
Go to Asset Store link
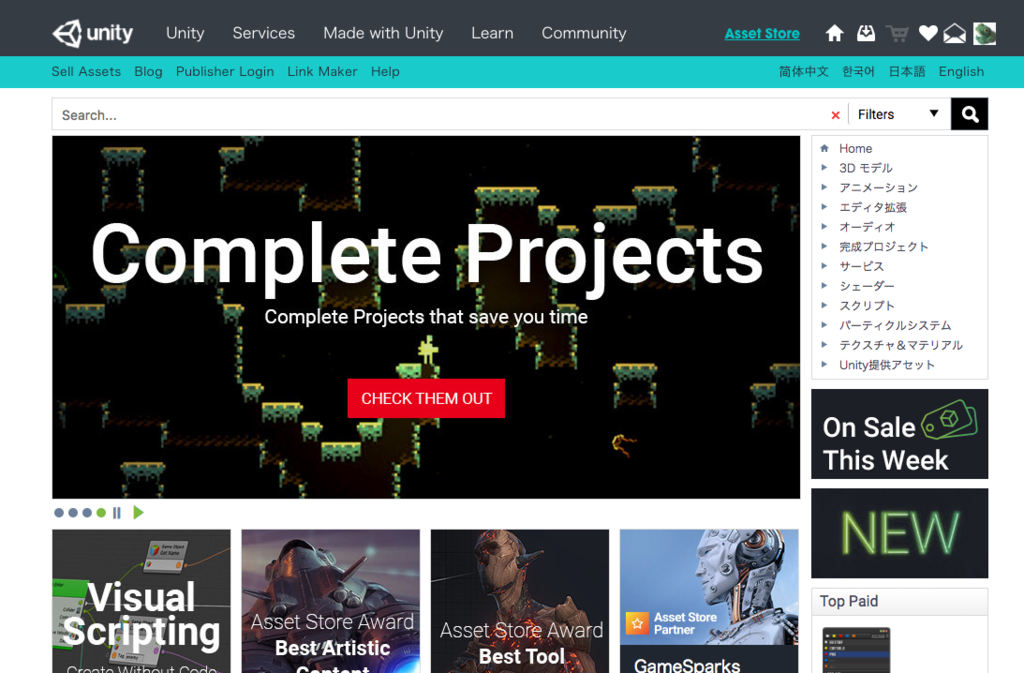click(762, 33)
